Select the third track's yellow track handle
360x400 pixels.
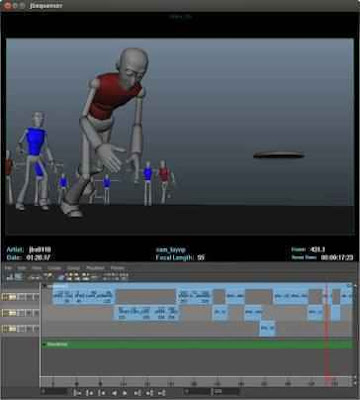(x=9, y=329)
